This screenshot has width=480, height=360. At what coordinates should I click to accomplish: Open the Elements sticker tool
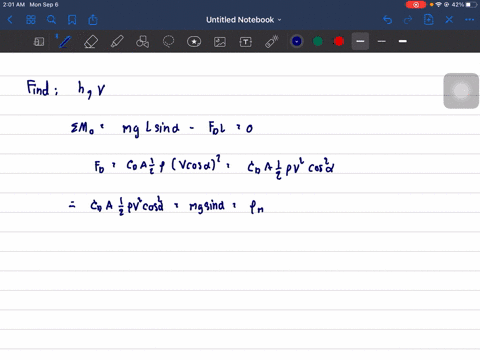194,42
